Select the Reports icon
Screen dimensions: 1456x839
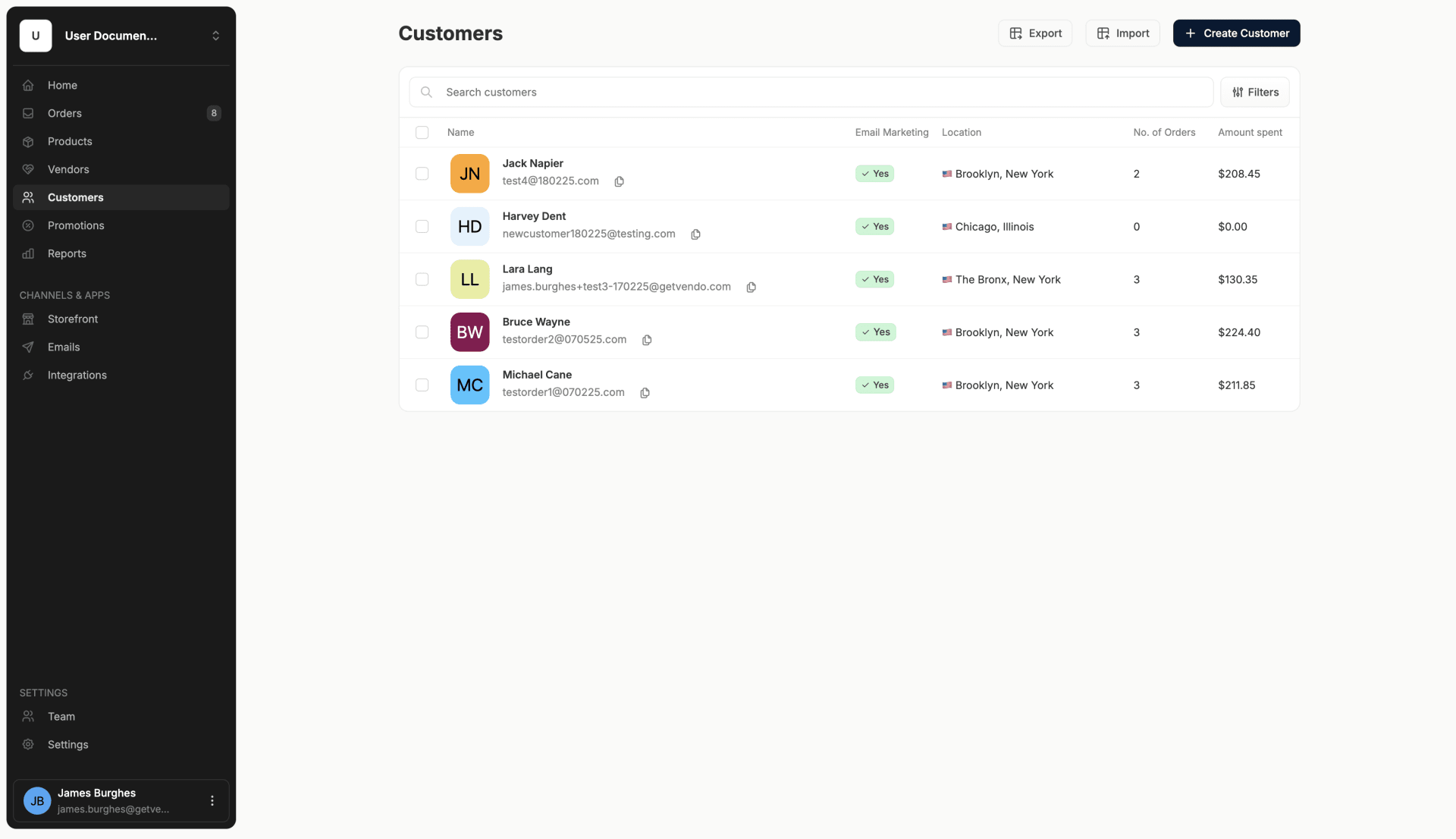(x=28, y=253)
